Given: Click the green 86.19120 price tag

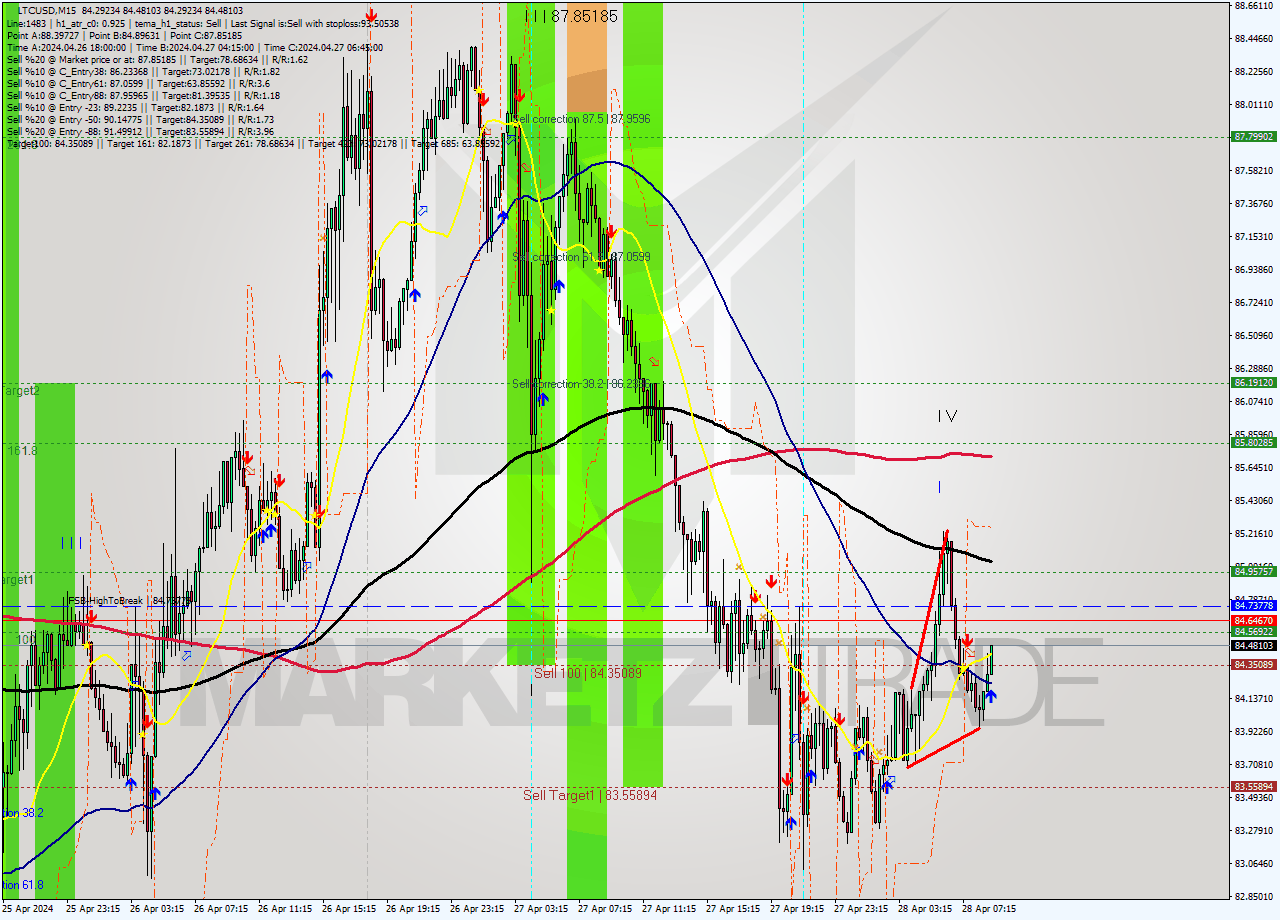Looking at the screenshot, I should (x=1254, y=382).
